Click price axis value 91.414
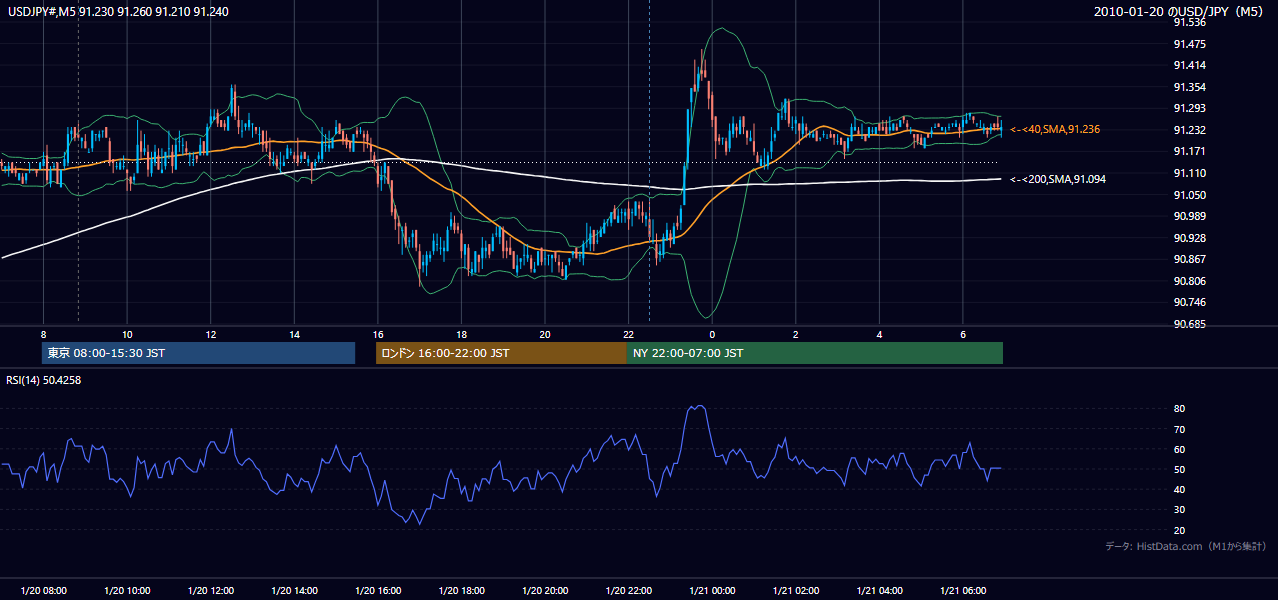The height and width of the screenshot is (600, 1278). pyautogui.click(x=1190, y=65)
